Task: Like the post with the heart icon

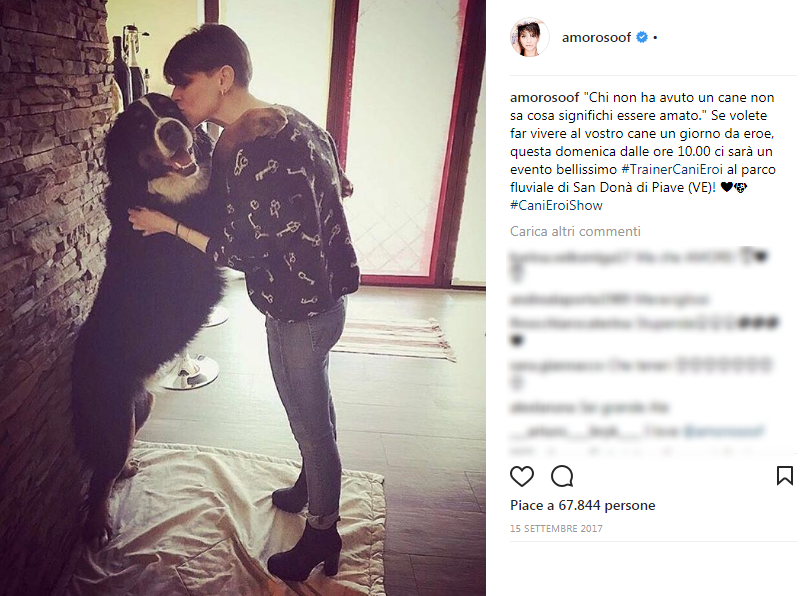Action: pos(521,476)
